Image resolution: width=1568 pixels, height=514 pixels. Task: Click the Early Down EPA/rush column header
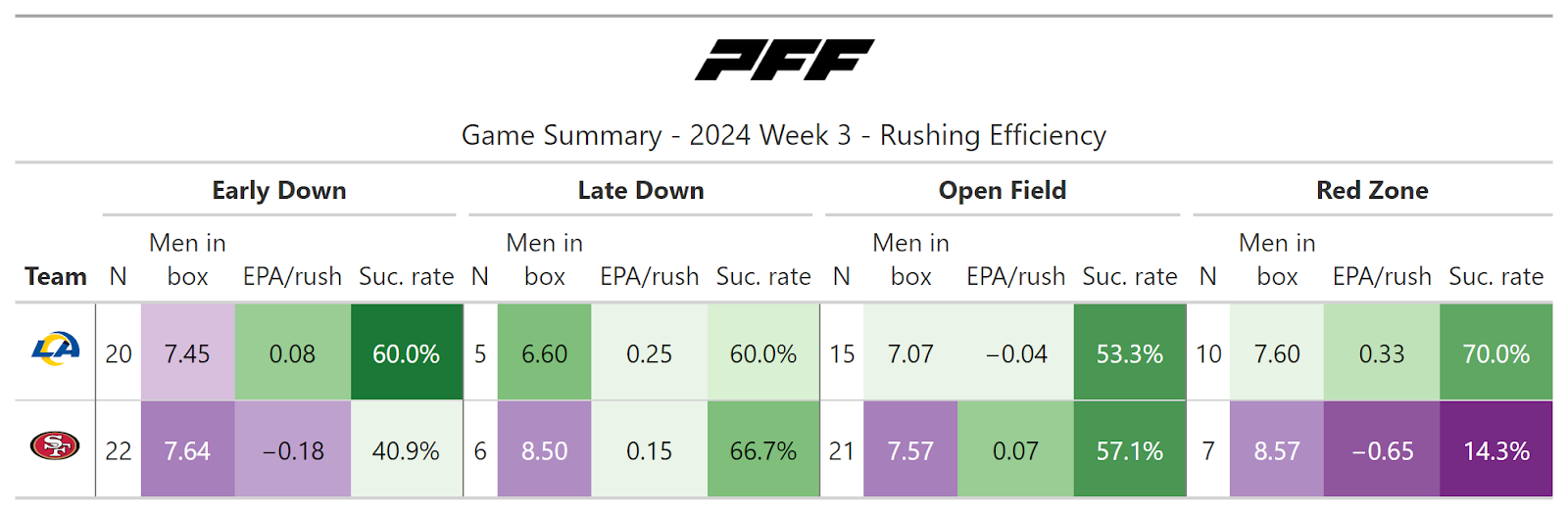click(x=292, y=276)
